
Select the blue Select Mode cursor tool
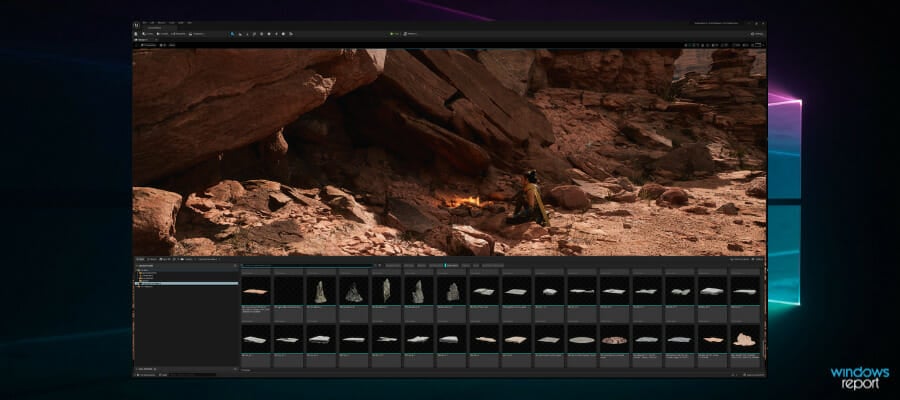[232, 34]
